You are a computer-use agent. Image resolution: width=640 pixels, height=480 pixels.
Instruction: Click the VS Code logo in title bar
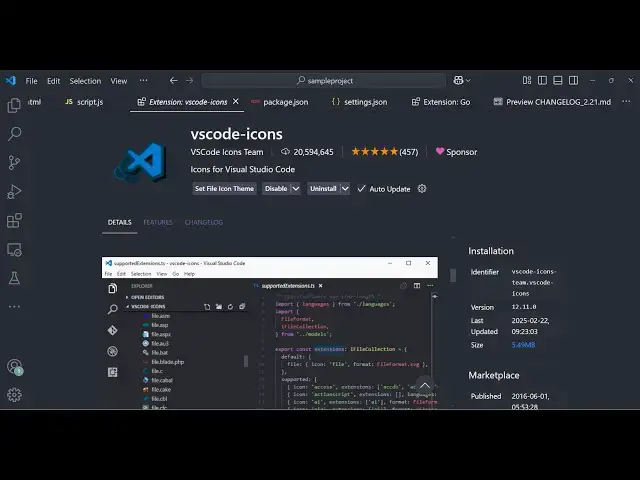pyautogui.click(x=11, y=80)
